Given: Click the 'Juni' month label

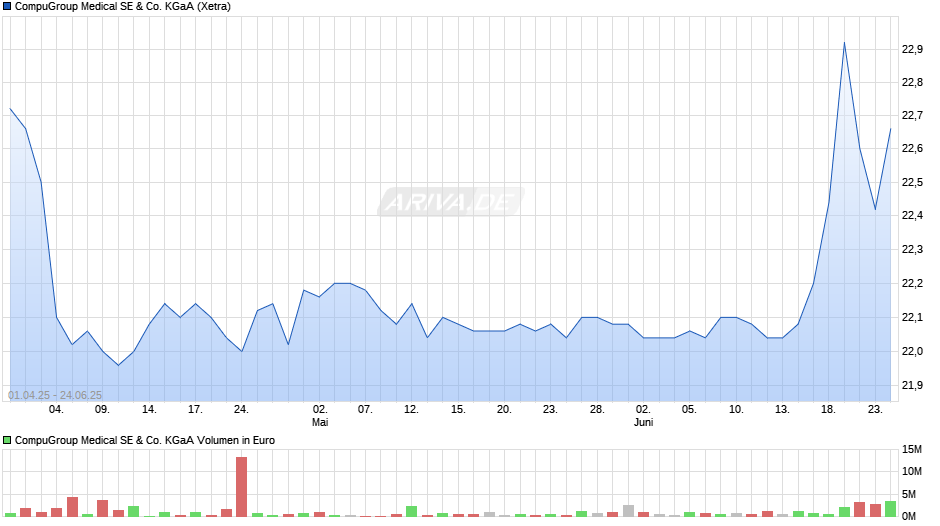Looking at the screenshot, I should point(643,422).
